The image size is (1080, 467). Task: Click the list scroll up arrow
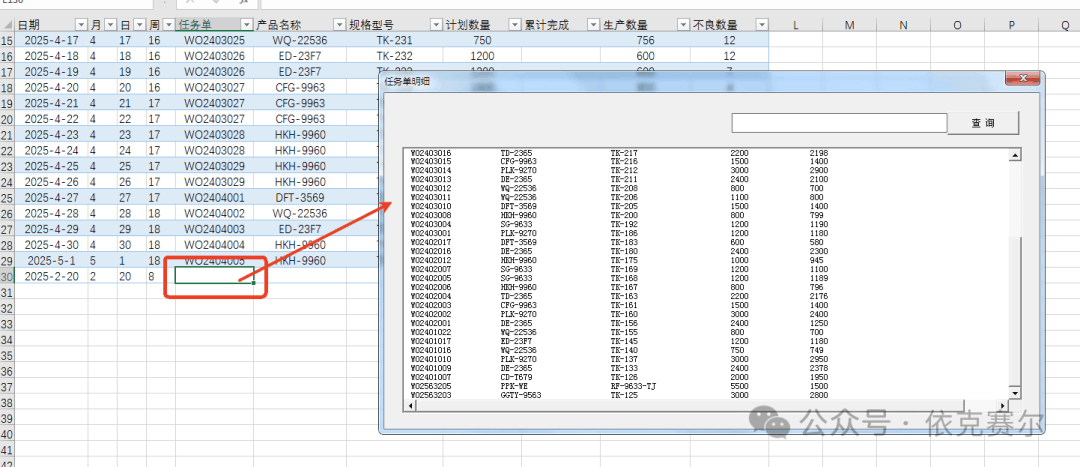[1015, 155]
